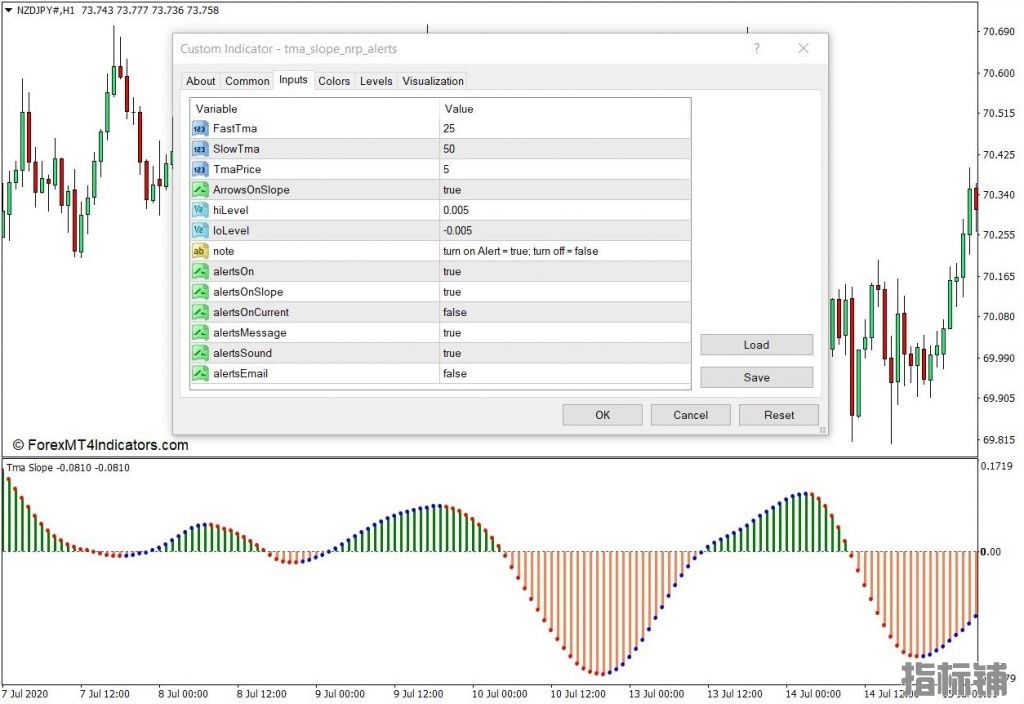The image size is (1024, 704).
Task: Click the Reset button
Action: (779, 415)
